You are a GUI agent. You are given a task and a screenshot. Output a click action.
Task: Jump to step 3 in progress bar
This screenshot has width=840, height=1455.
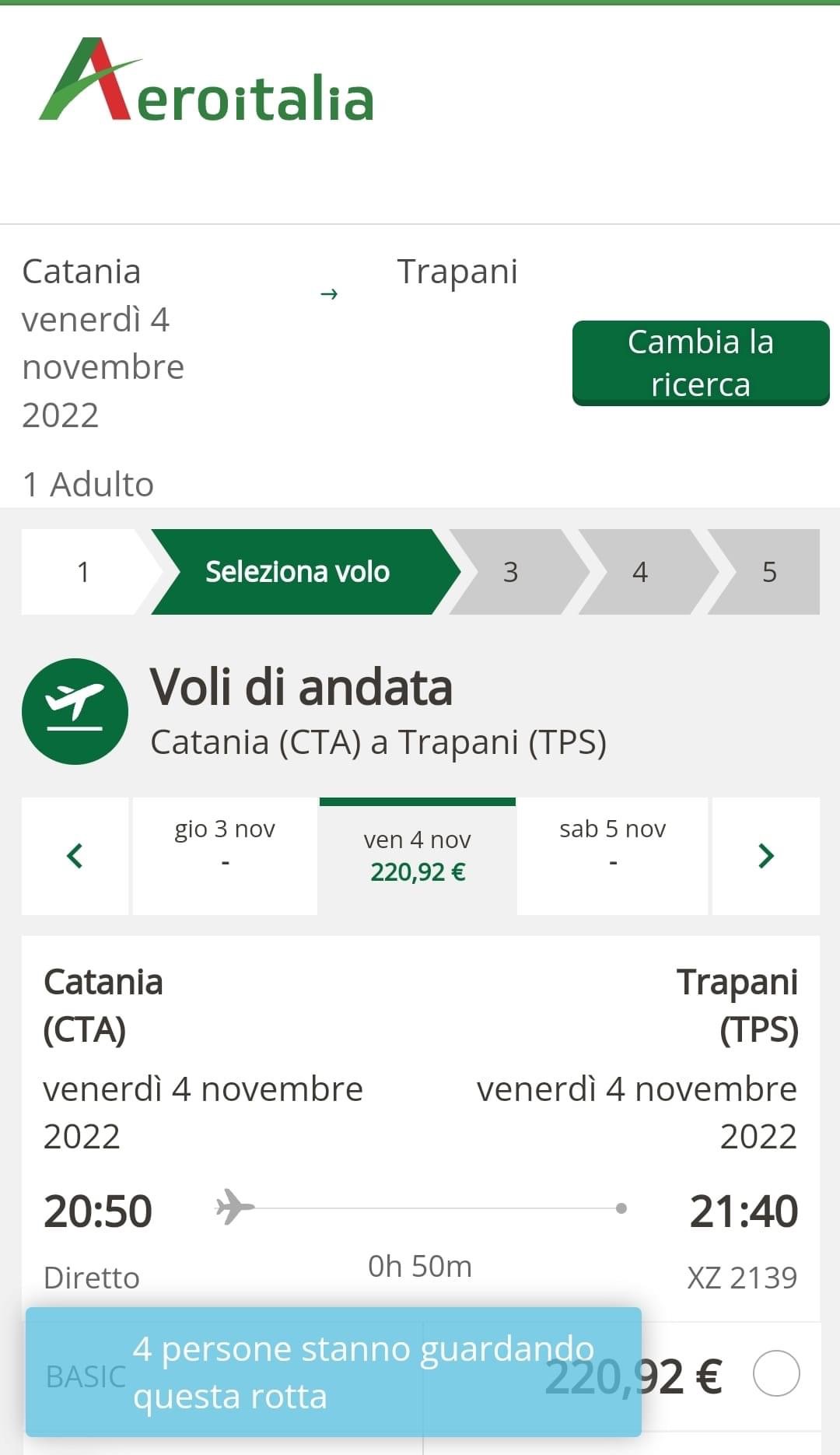510,572
